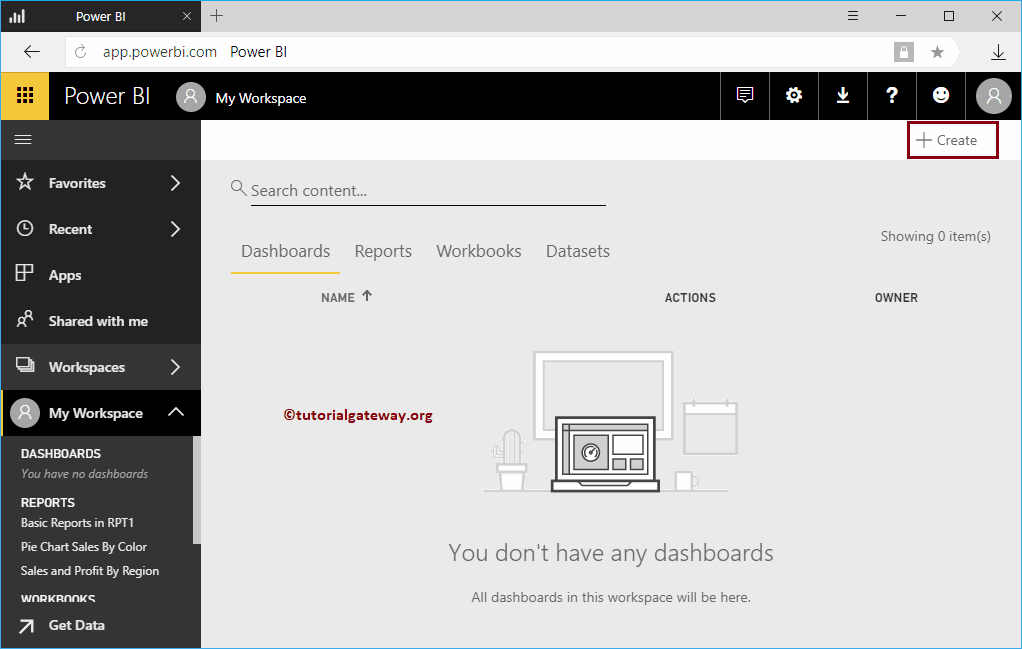This screenshot has height=649, width=1022.
Task: Open the notifications chat icon
Action: [745, 95]
